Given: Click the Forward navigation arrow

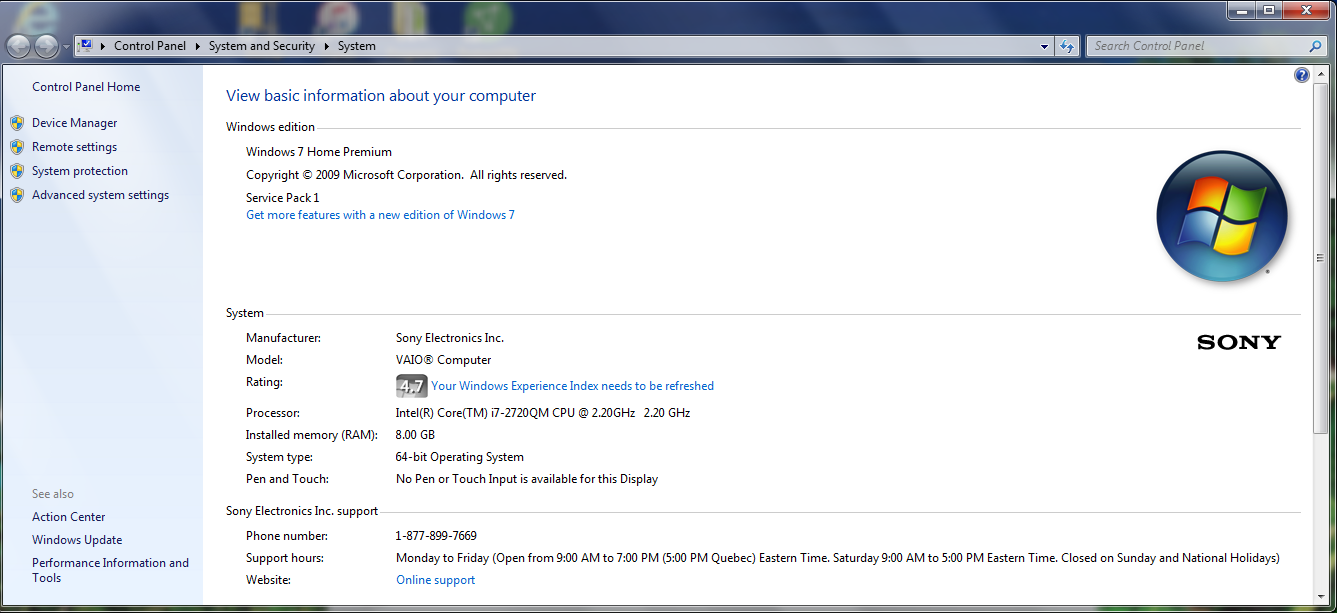Looking at the screenshot, I should coord(46,46).
